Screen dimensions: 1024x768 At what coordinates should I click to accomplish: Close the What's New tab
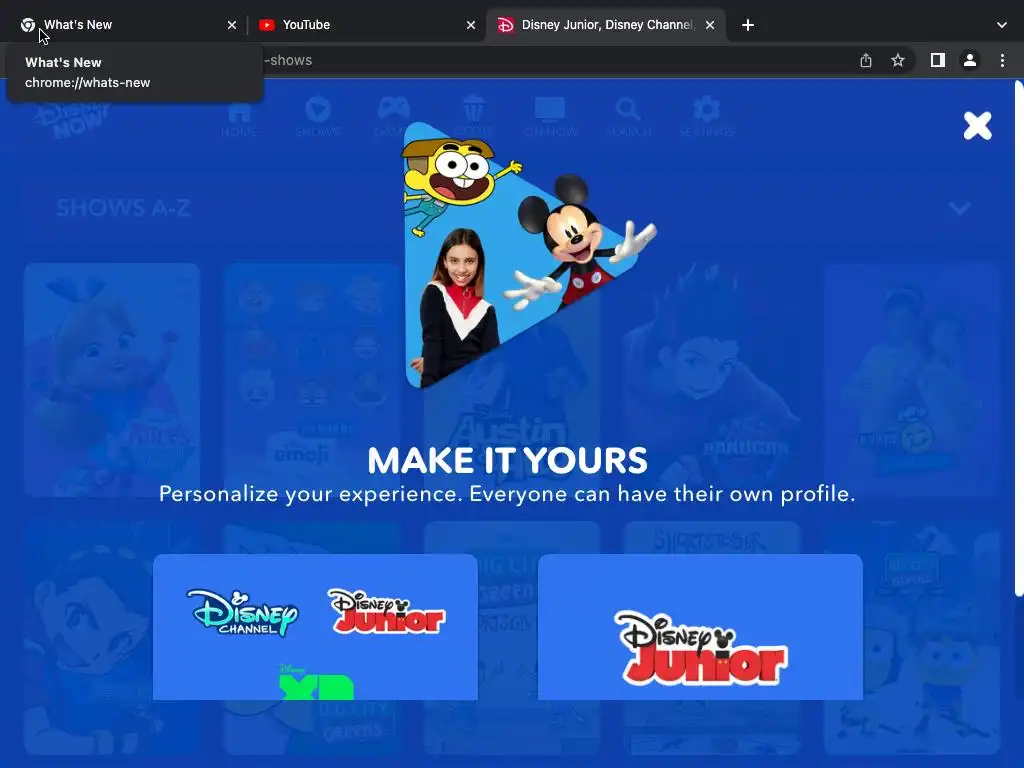(232, 25)
